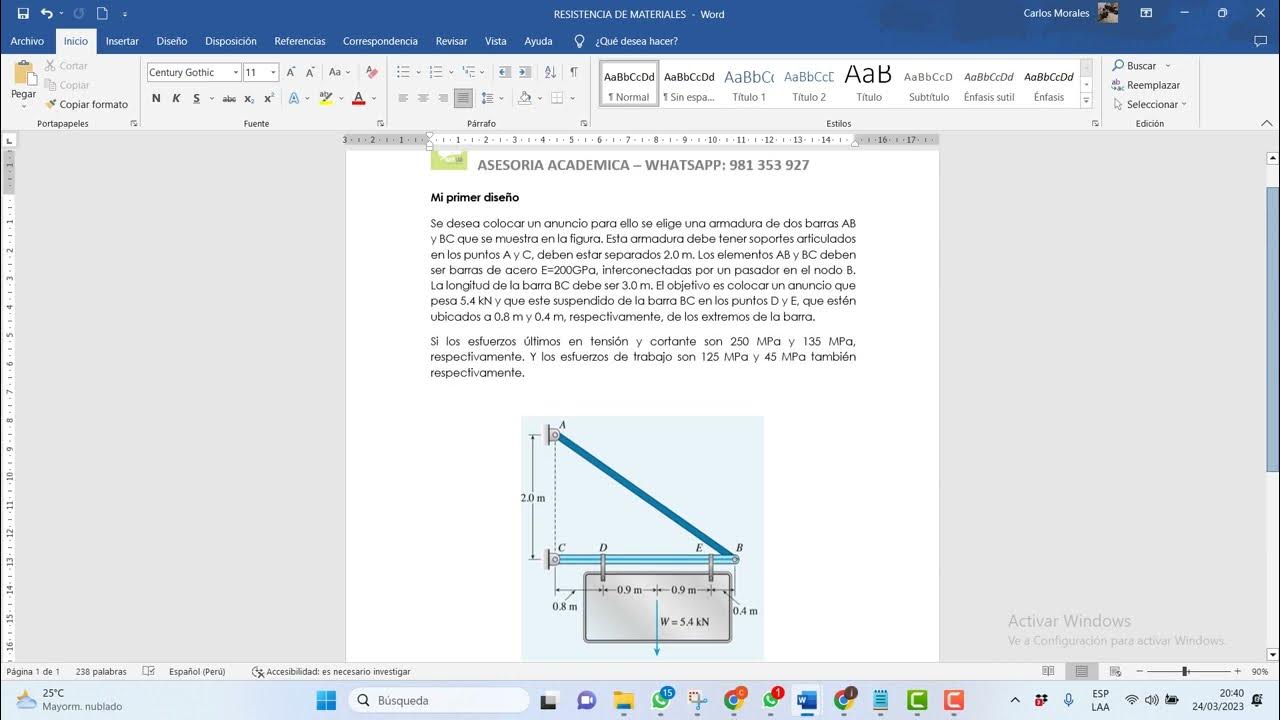Click the zoom slider handle in status bar
The height and width of the screenshot is (720, 1280).
(1185, 671)
